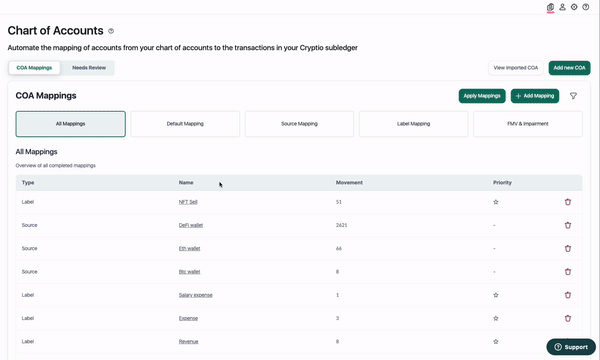Click Source type in Btc wallet row
600x360 pixels.
point(29,272)
